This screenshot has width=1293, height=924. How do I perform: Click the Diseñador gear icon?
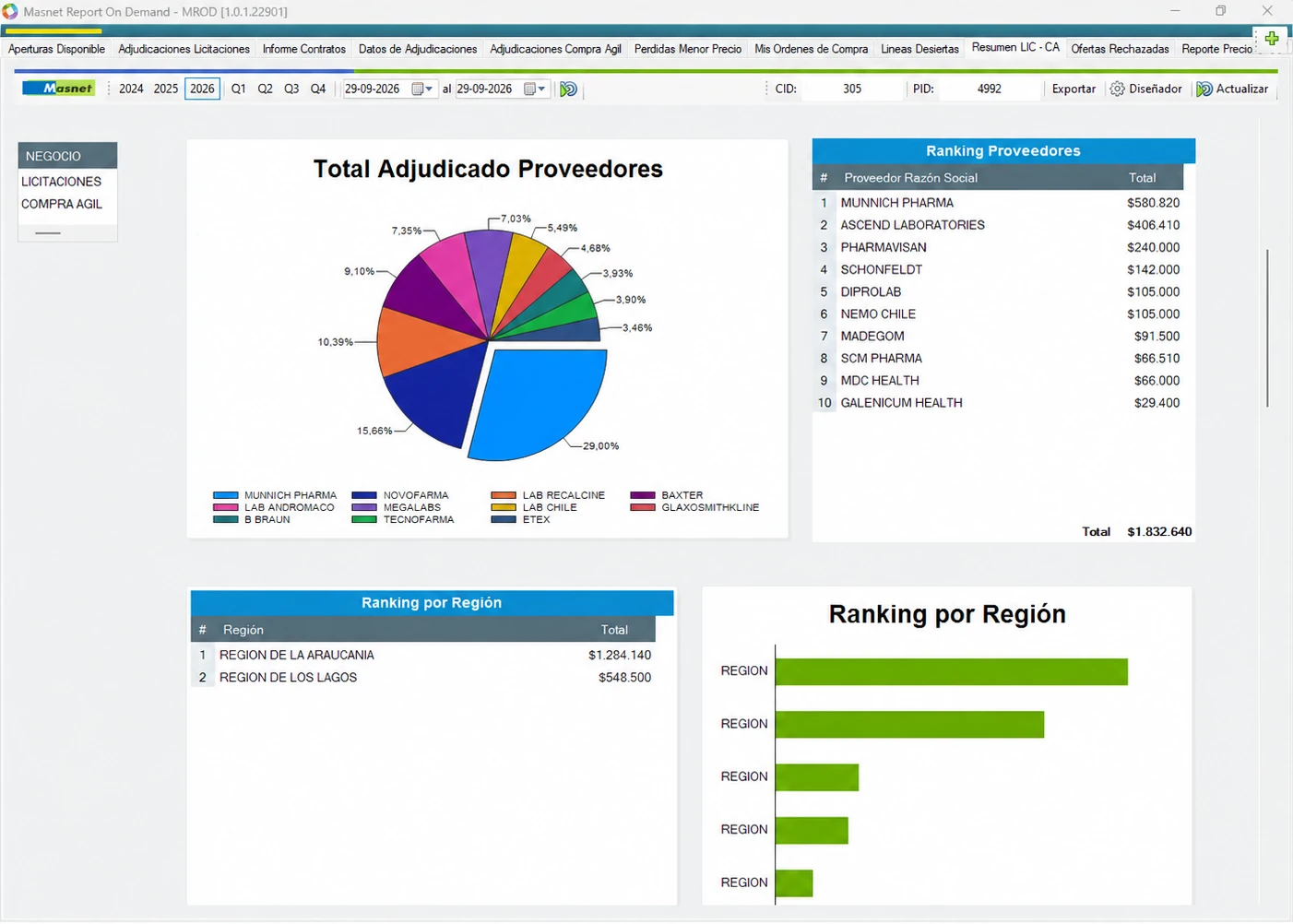pyautogui.click(x=1117, y=89)
